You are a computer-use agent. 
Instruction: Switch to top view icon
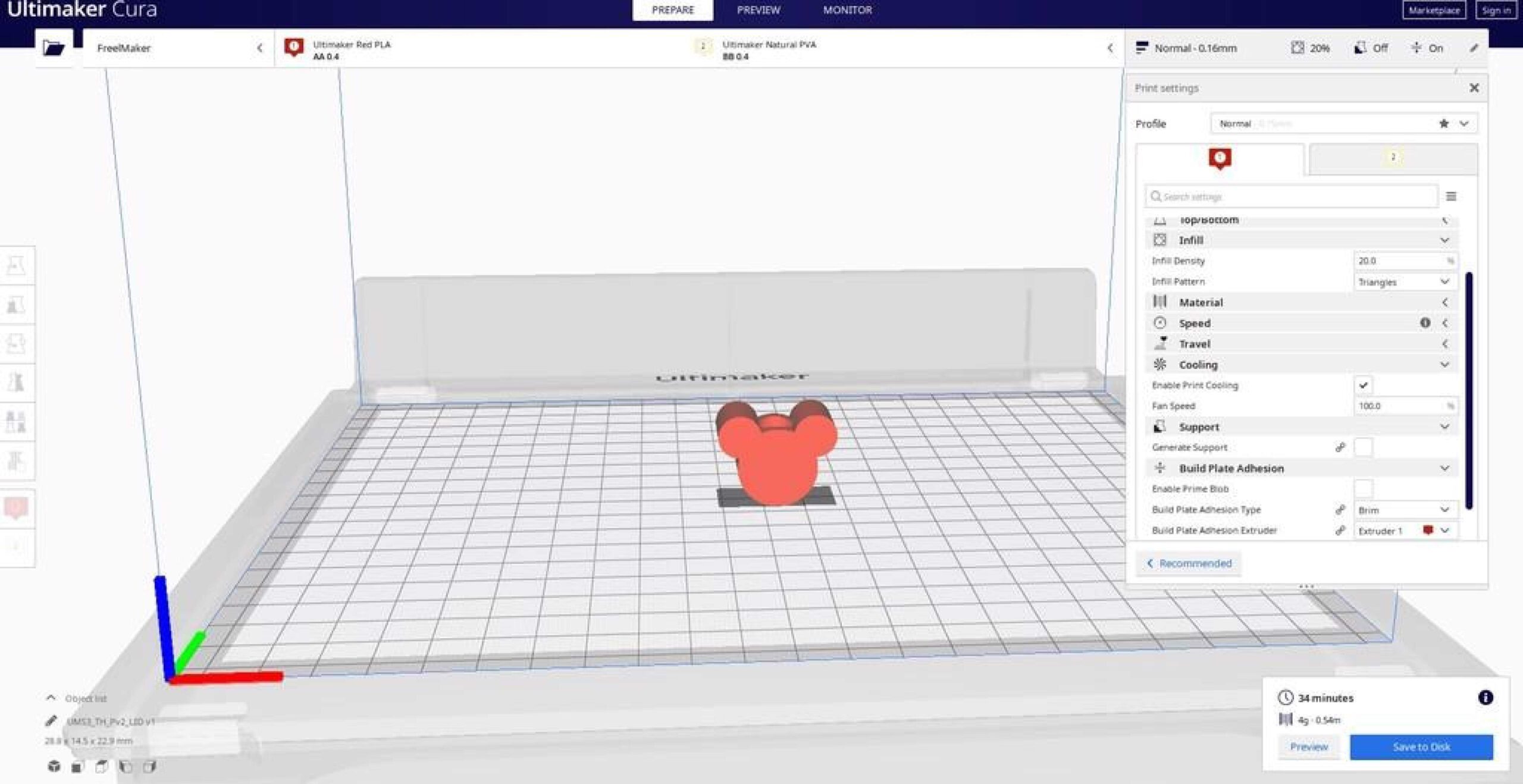pyautogui.click(x=102, y=767)
